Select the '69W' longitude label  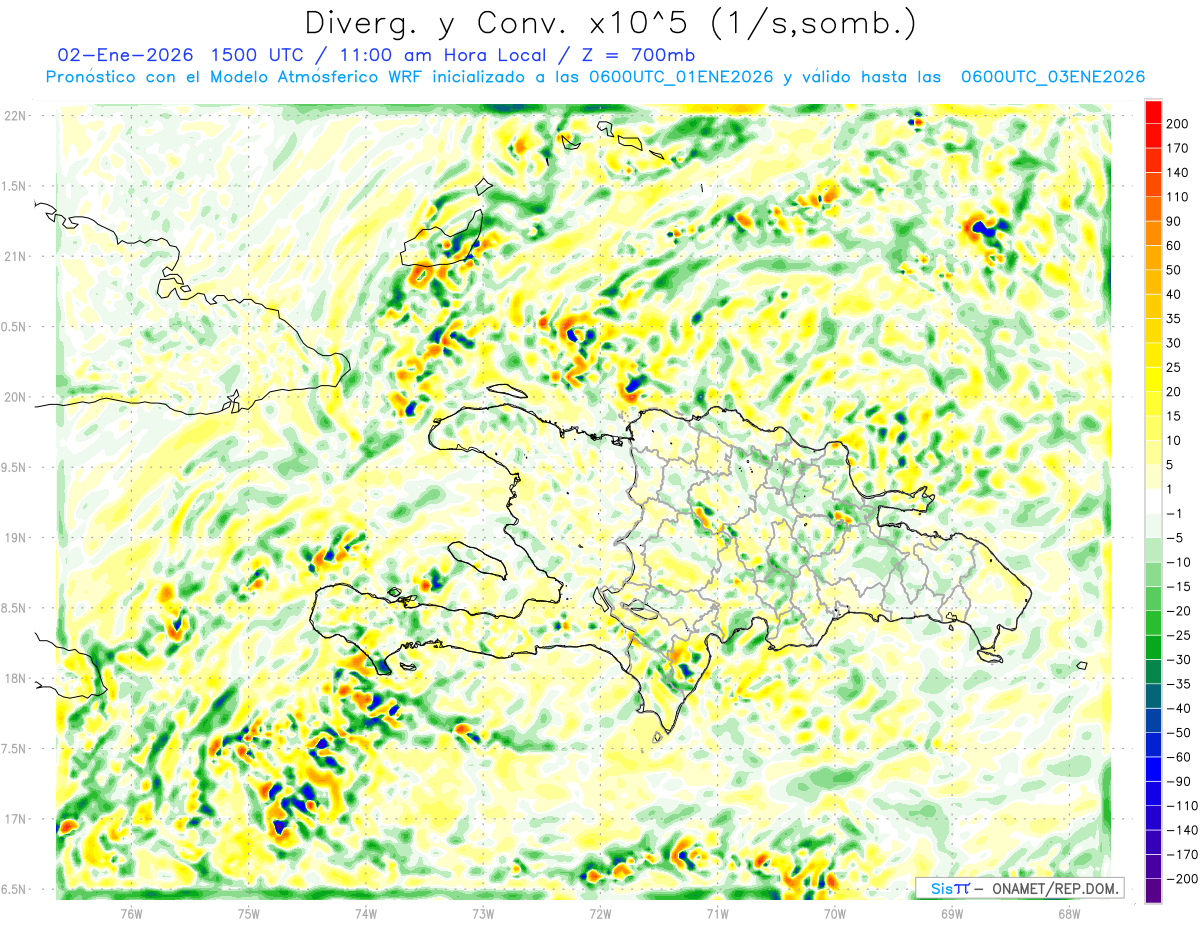pyautogui.click(x=952, y=913)
